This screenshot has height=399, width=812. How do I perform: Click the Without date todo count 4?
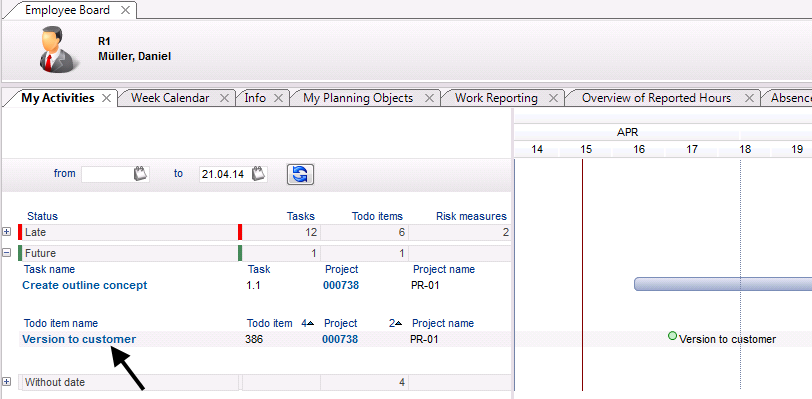click(x=401, y=382)
